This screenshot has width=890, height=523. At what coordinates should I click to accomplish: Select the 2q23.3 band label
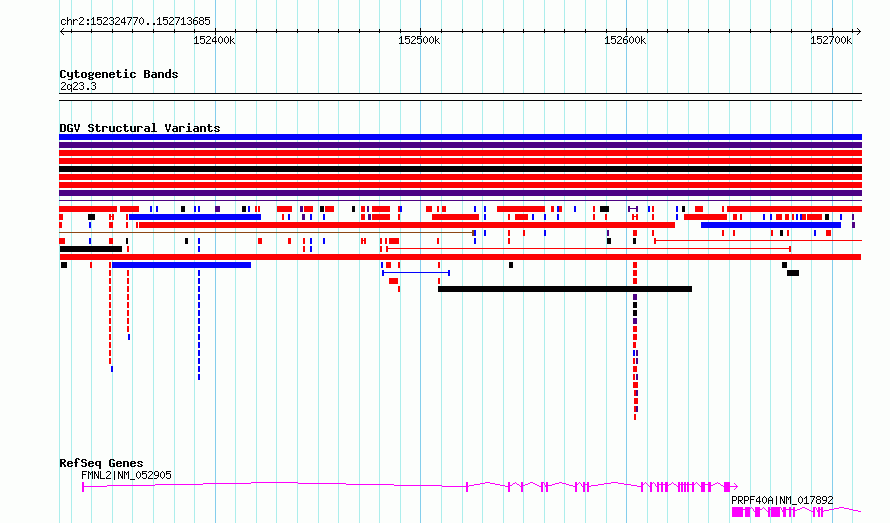click(x=78, y=86)
